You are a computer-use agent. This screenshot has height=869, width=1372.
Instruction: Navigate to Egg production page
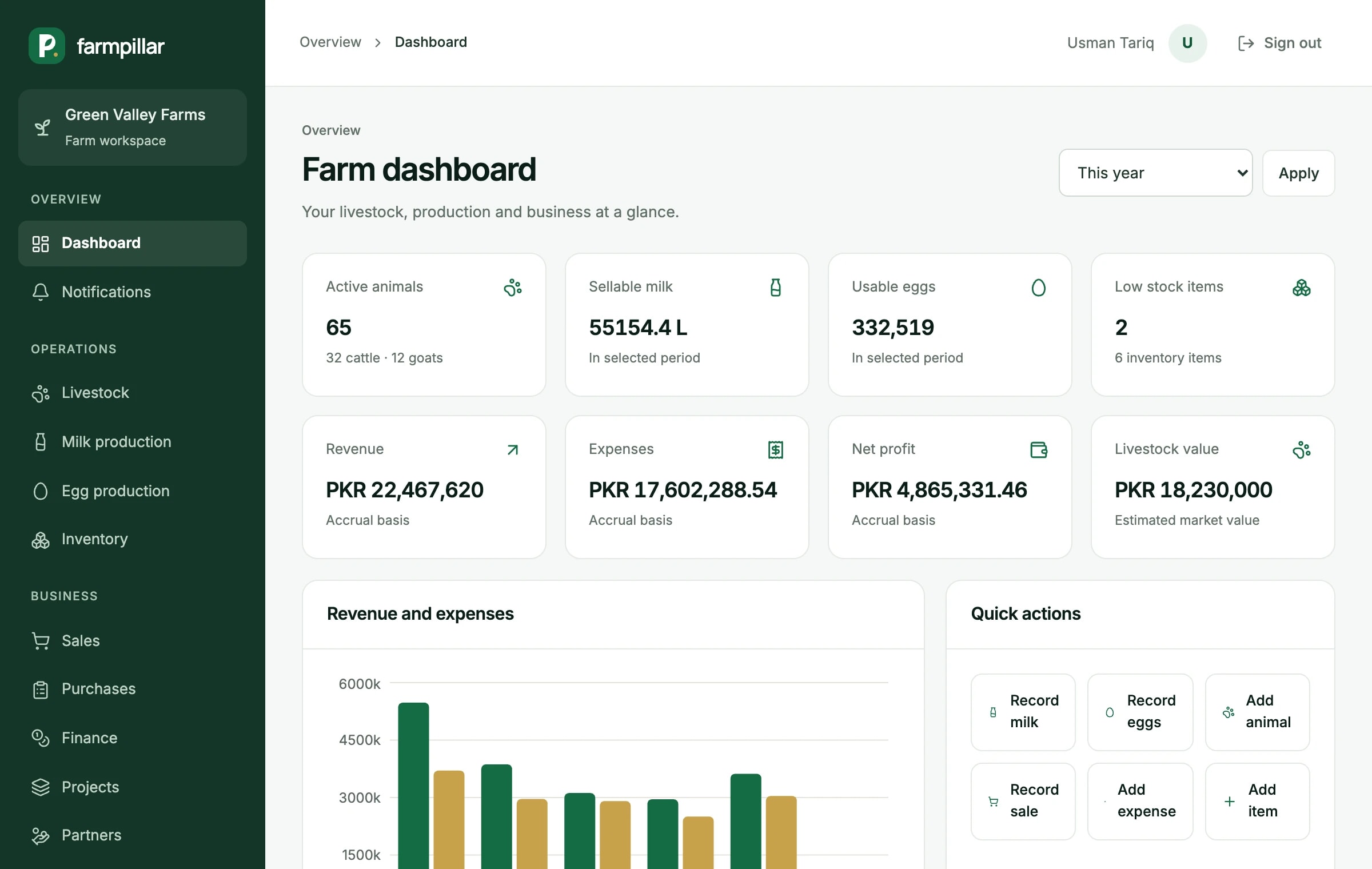click(x=133, y=491)
